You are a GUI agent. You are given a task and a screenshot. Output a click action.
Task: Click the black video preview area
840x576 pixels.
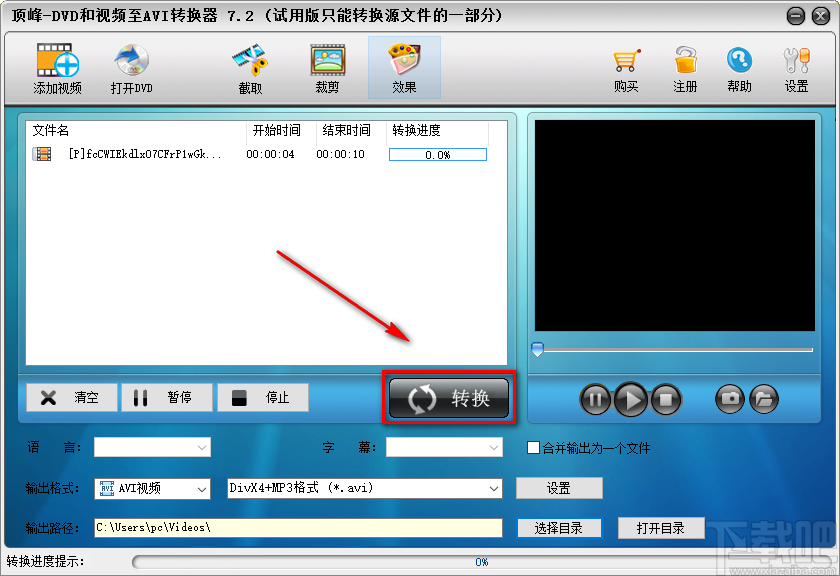point(674,226)
